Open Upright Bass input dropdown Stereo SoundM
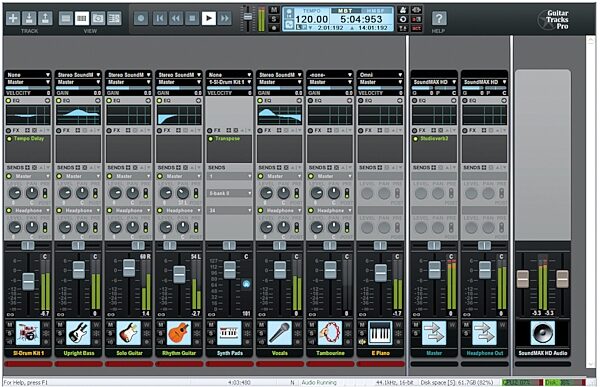Viewport: 600px width, 387px height. 78,75
